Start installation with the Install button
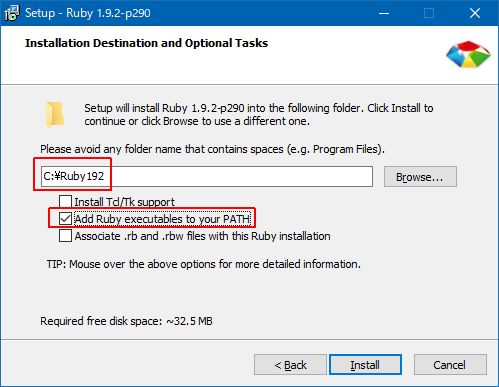Screen dimensions: 499x387 click(365, 365)
